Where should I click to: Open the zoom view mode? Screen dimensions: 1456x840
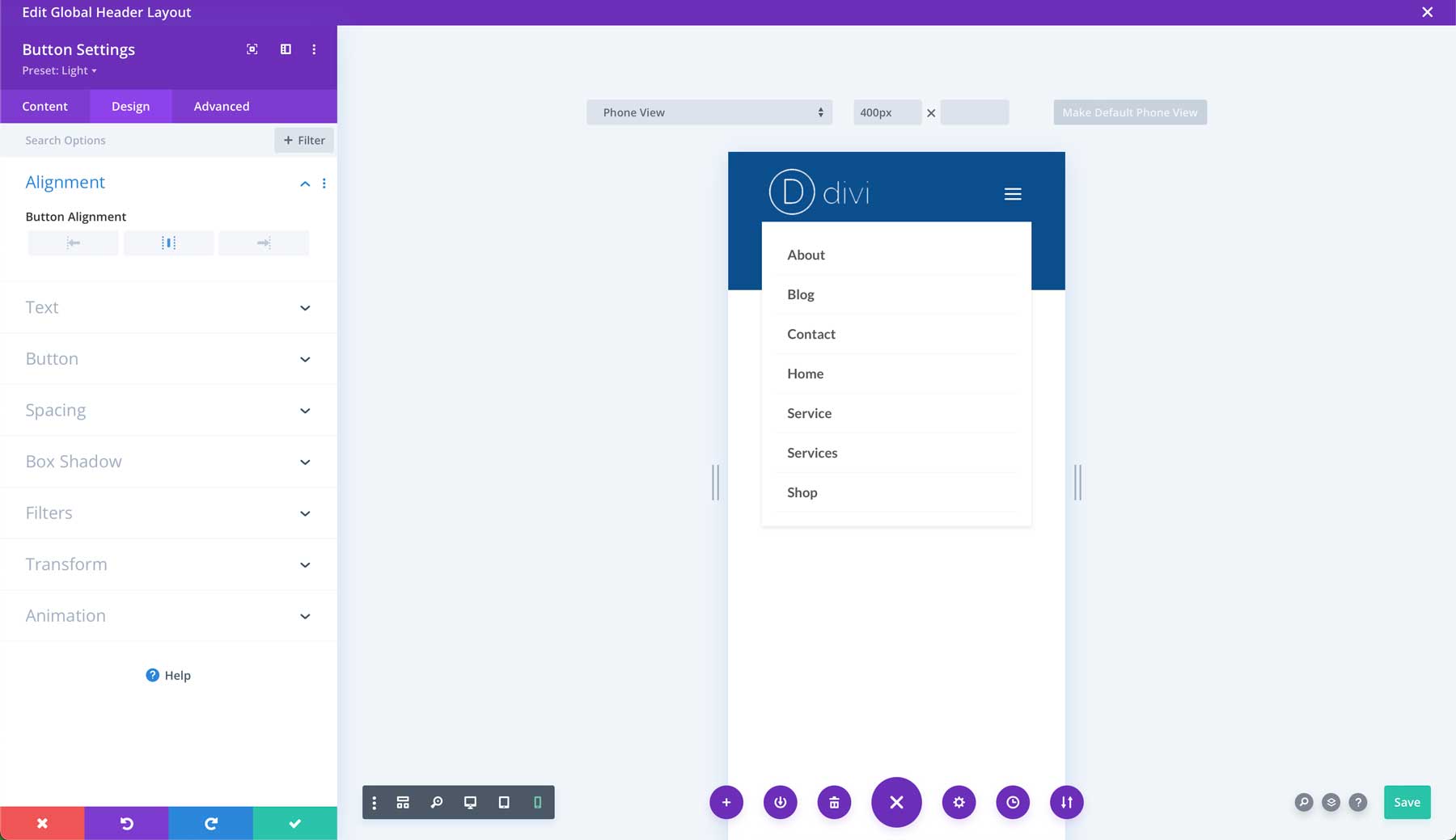pos(438,802)
